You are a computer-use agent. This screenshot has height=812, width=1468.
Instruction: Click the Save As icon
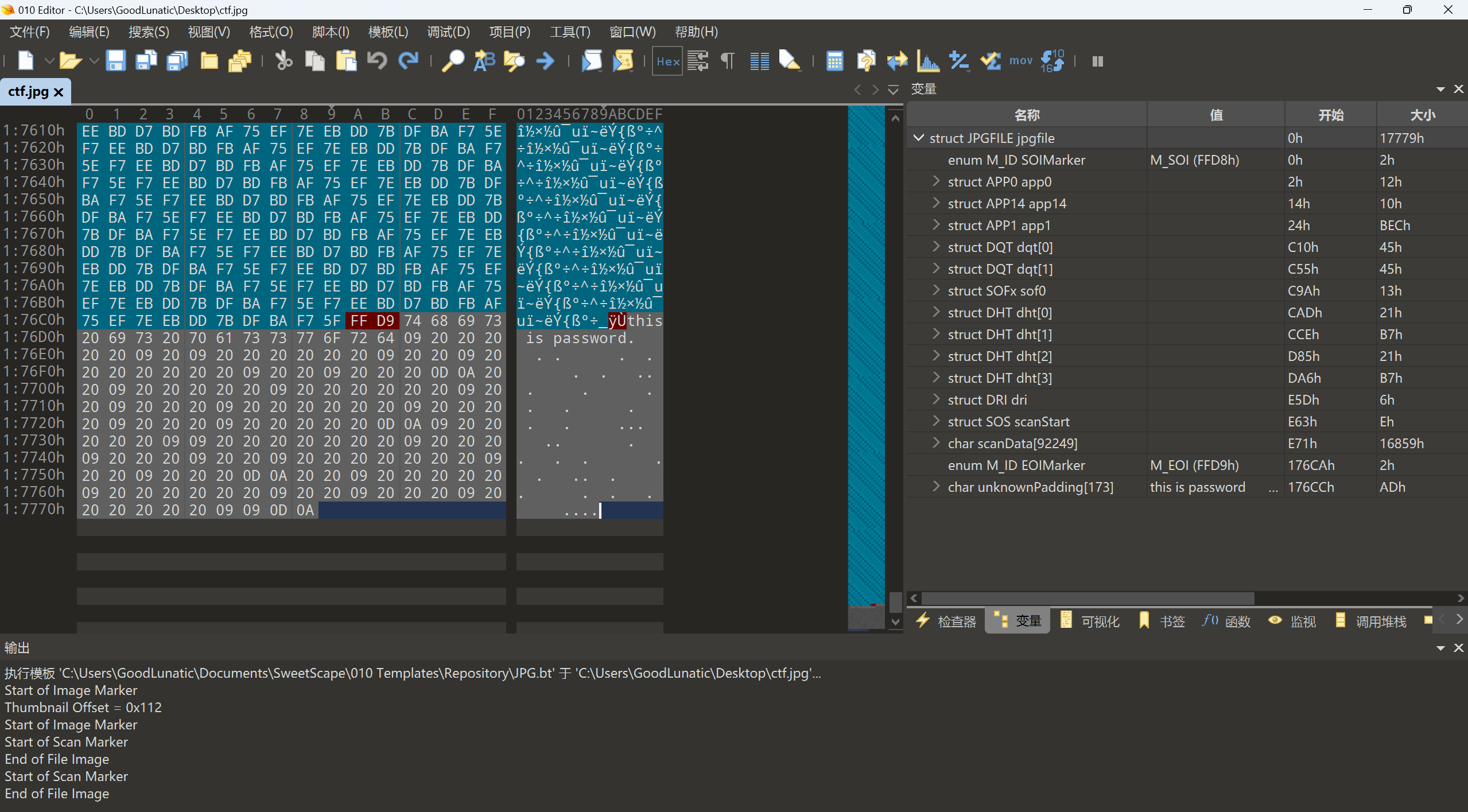[x=146, y=61]
